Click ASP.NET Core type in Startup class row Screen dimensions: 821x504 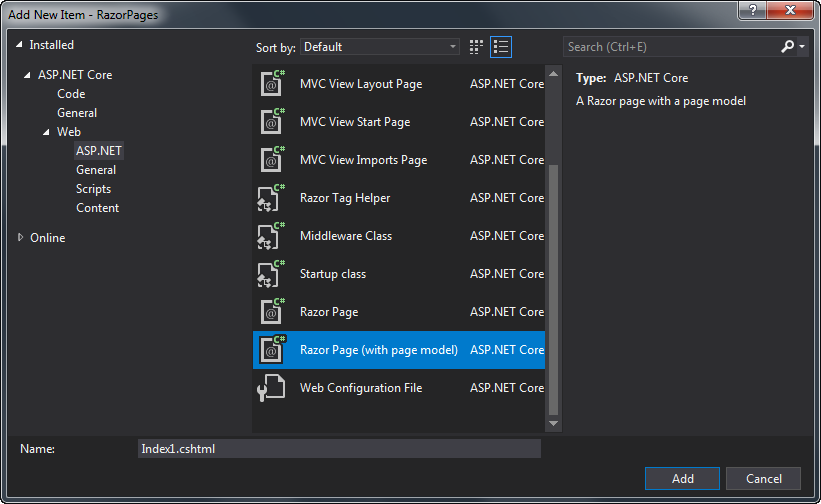coord(507,274)
